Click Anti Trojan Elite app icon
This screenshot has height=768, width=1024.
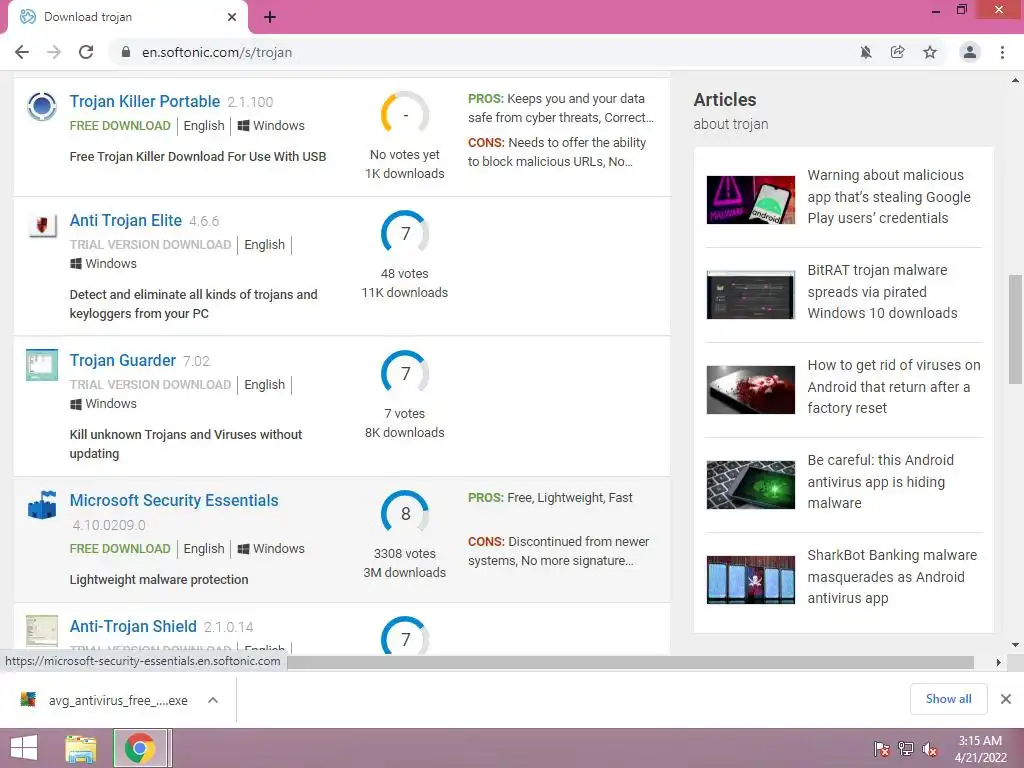(x=42, y=225)
